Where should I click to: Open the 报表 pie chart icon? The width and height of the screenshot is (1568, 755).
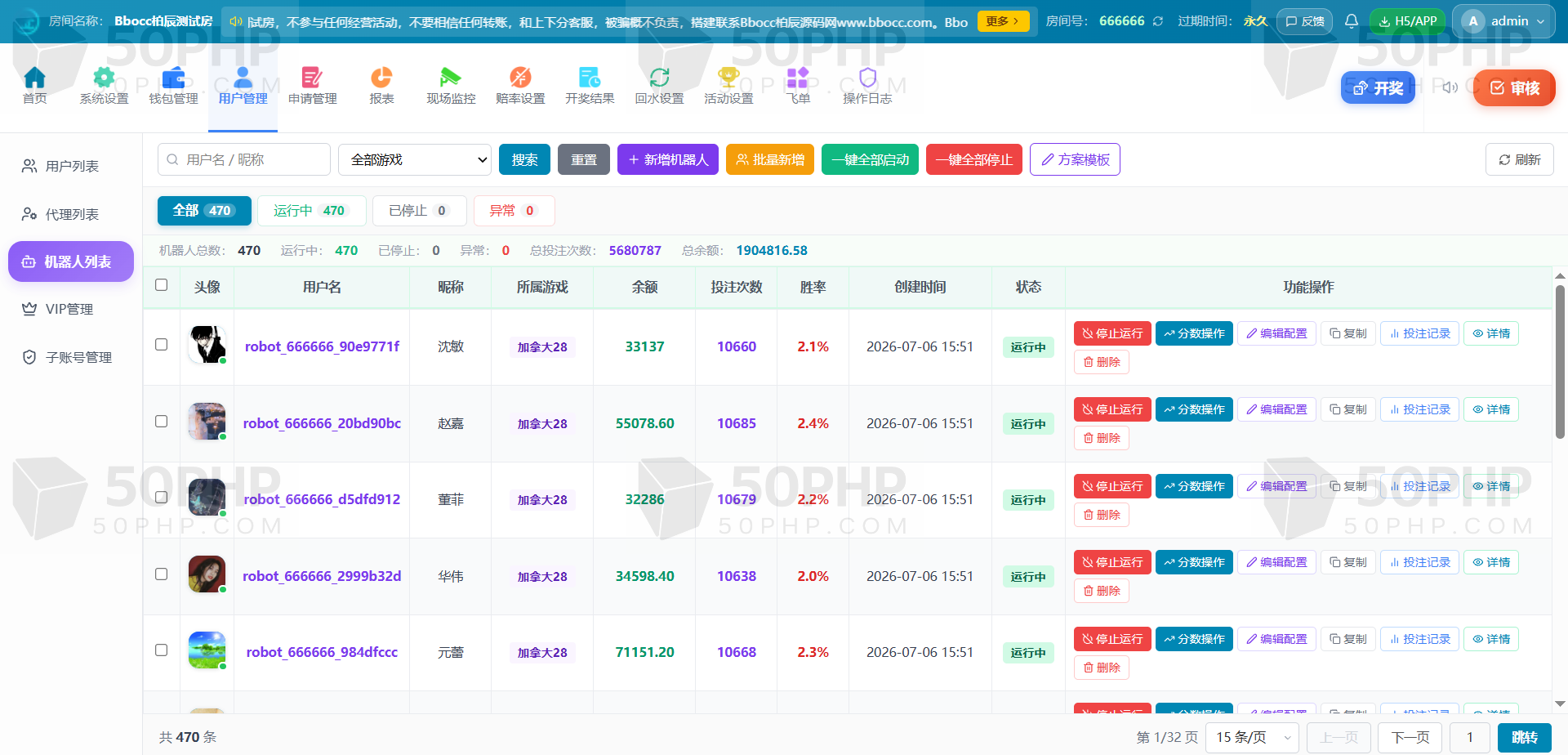381,78
